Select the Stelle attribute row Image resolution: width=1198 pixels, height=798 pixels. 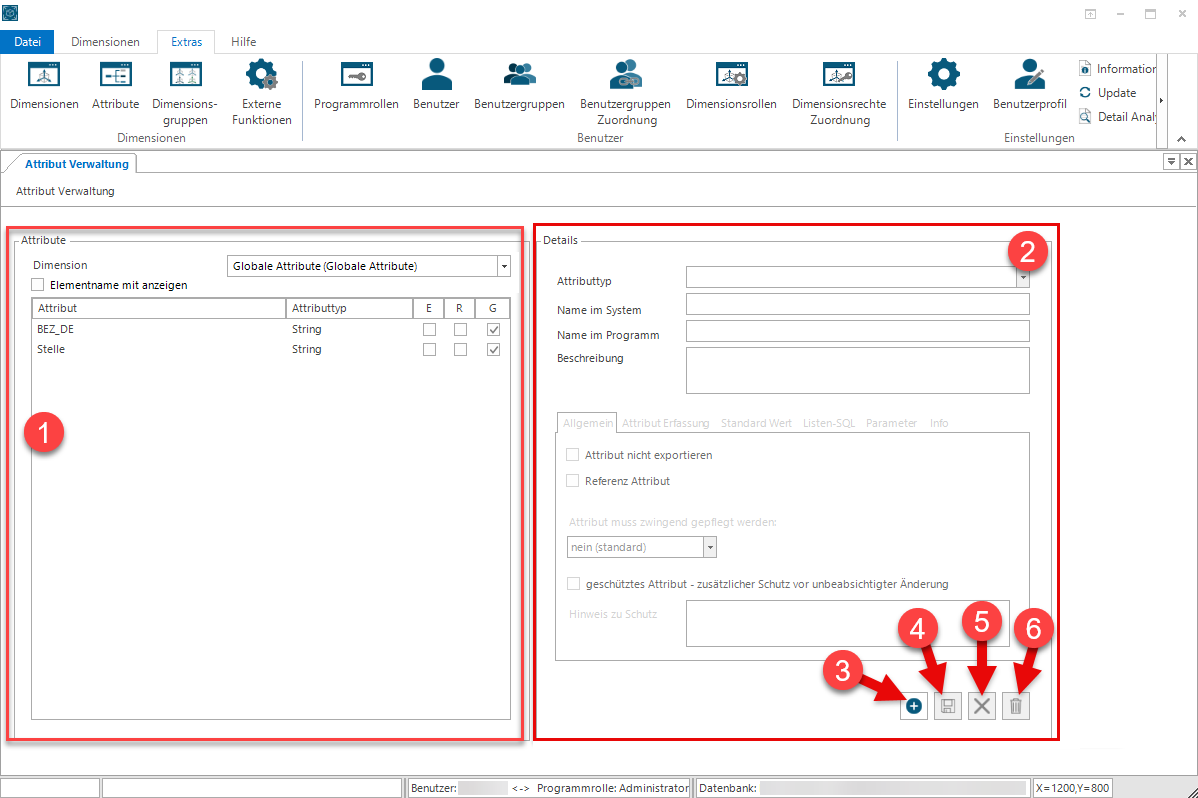[x=270, y=349]
